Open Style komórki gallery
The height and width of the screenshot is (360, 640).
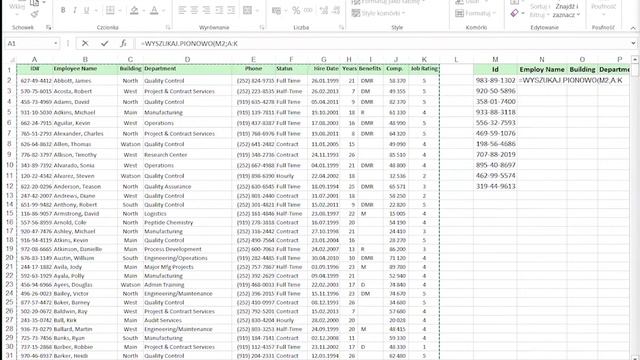(378, 13)
